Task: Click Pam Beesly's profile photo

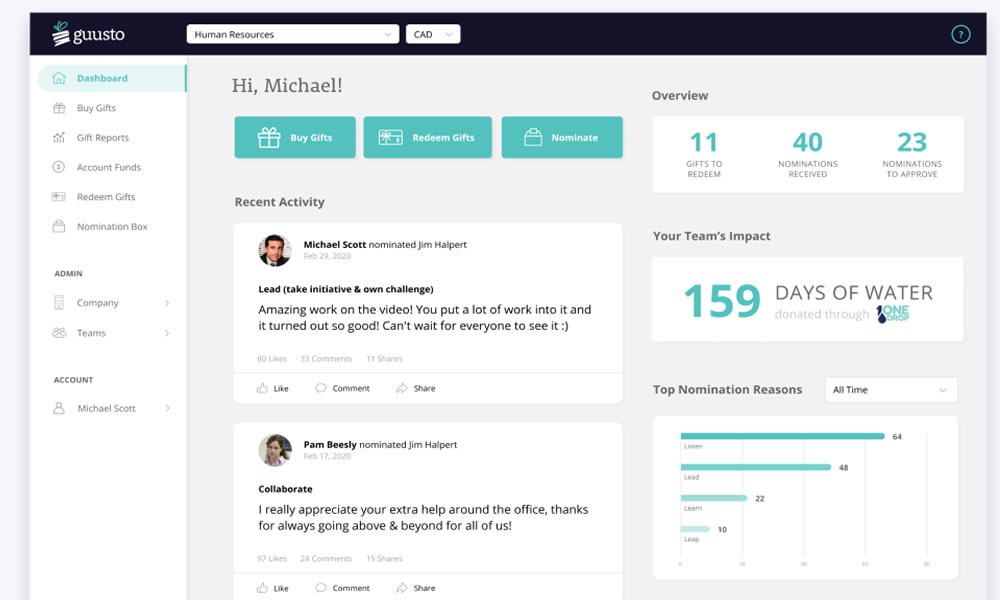Action: coord(275,450)
